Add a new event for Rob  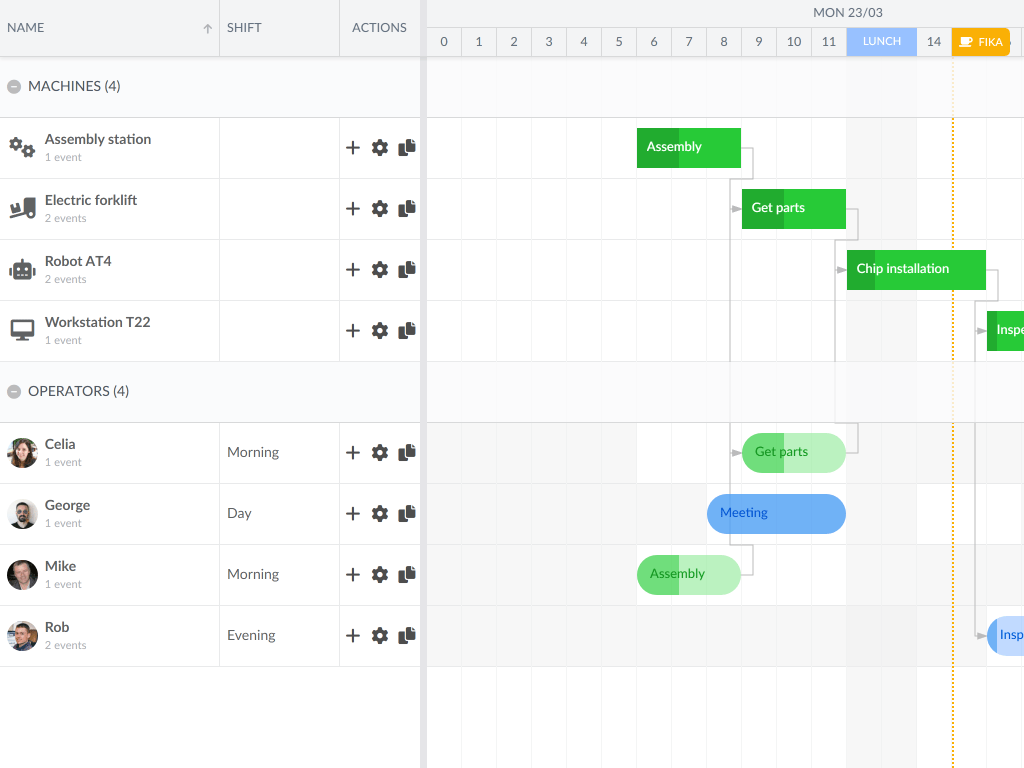coord(352,635)
